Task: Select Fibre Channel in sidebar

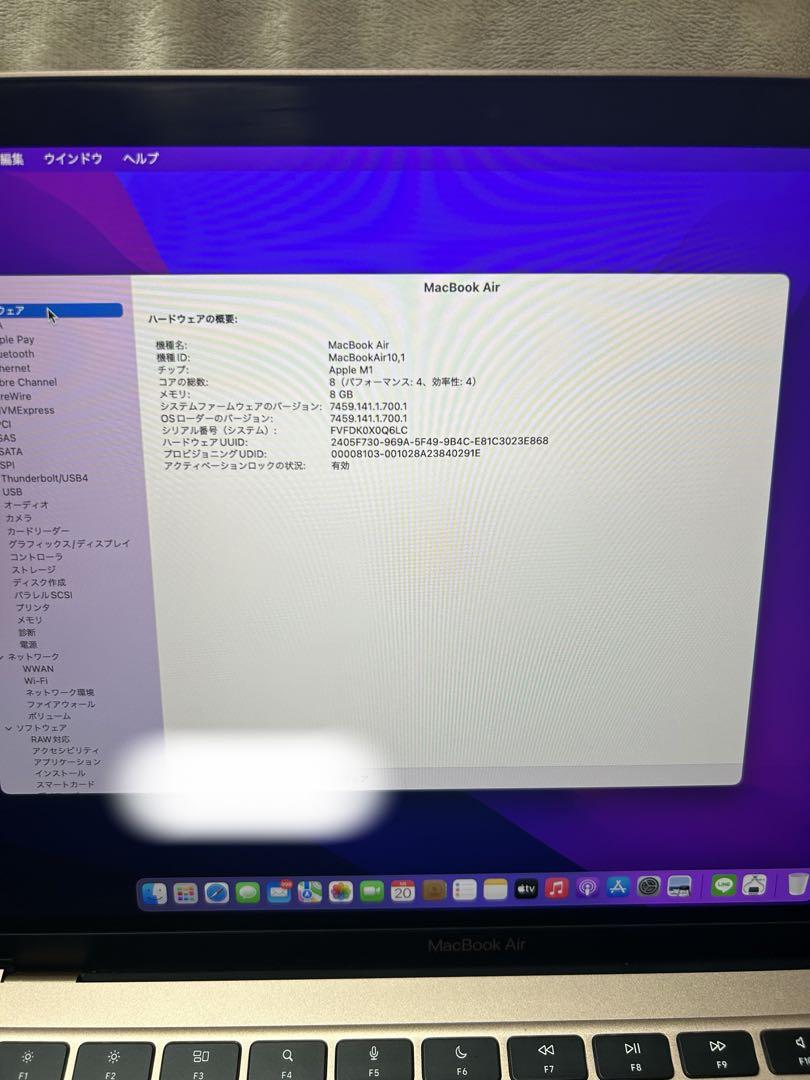Action: 28,382
